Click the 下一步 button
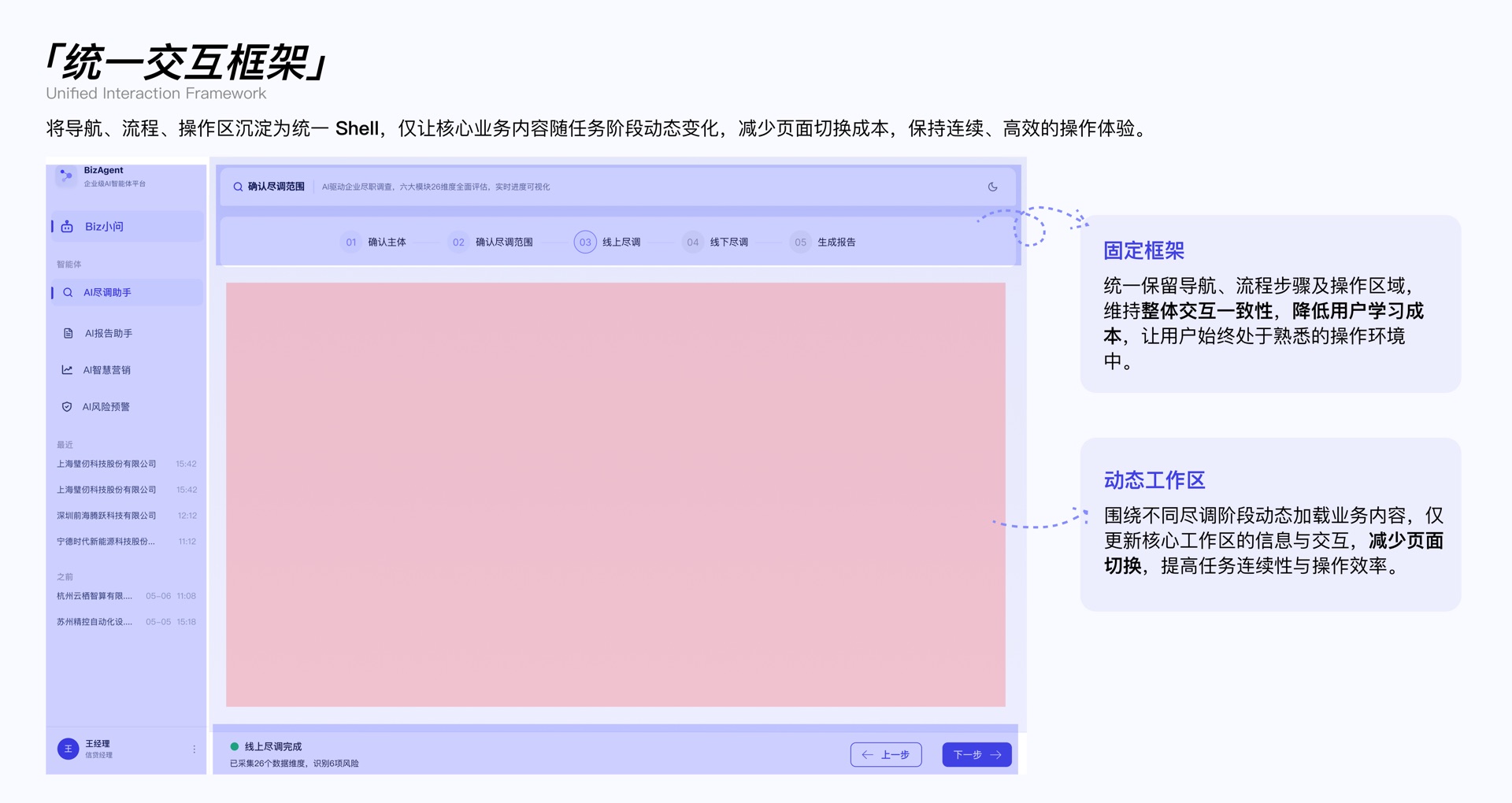Image resolution: width=1512 pixels, height=803 pixels. 976,754
